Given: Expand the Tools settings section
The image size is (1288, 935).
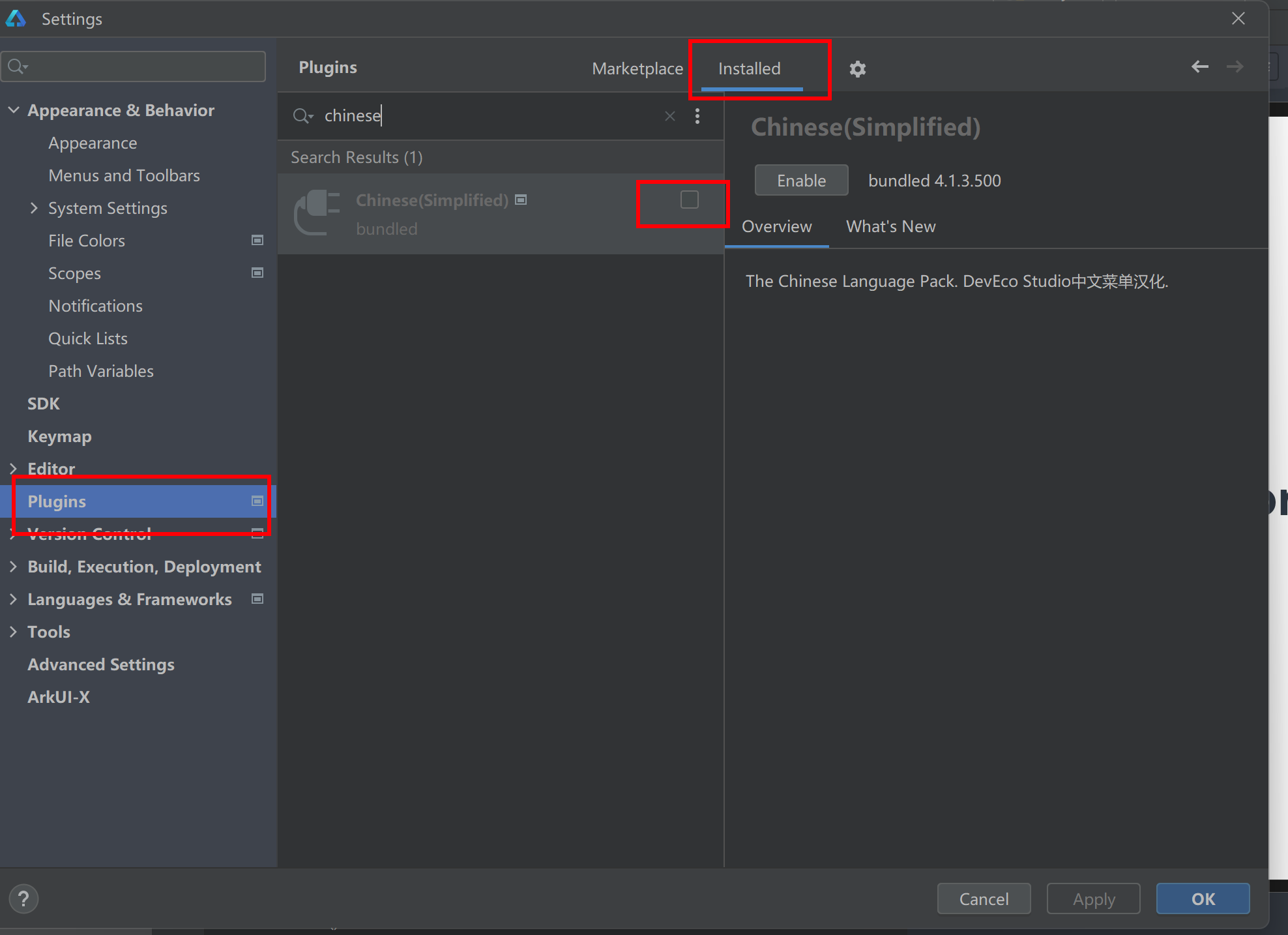Looking at the screenshot, I should (x=14, y=632).
